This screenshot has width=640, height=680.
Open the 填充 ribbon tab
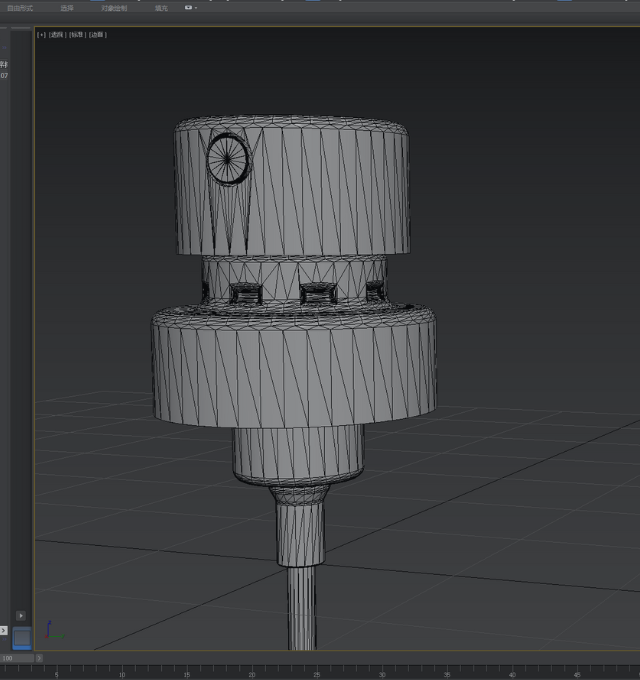point(161,8)
